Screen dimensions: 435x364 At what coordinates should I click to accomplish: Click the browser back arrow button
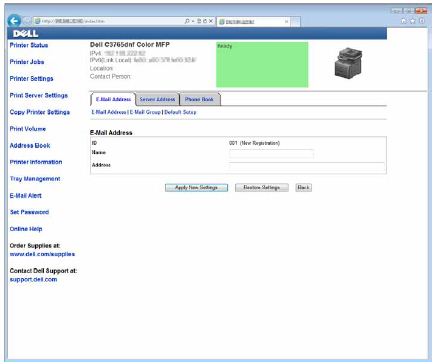pos(14,21)
